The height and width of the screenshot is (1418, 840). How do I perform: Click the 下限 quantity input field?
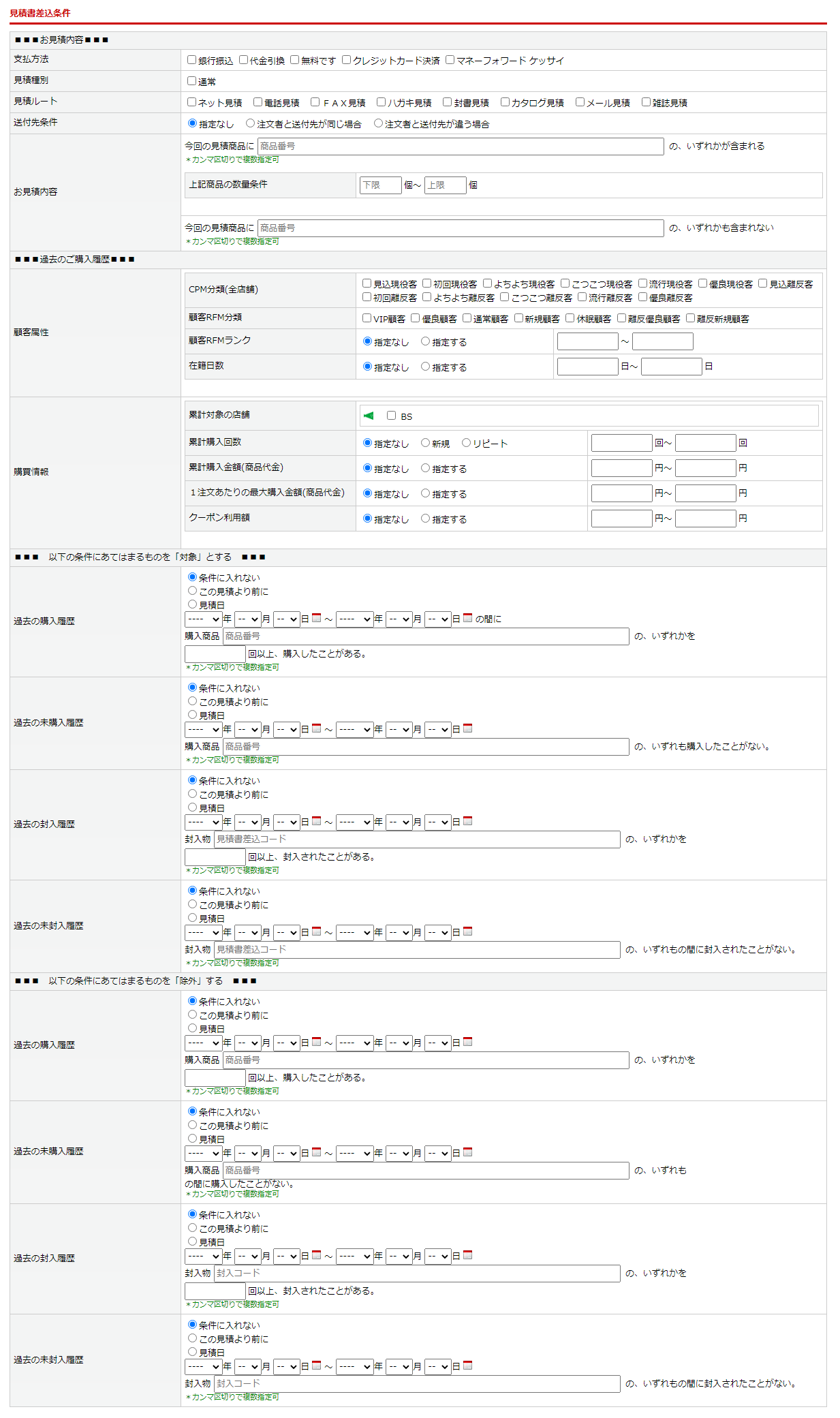pyautogui.click(x=380, y=185)
